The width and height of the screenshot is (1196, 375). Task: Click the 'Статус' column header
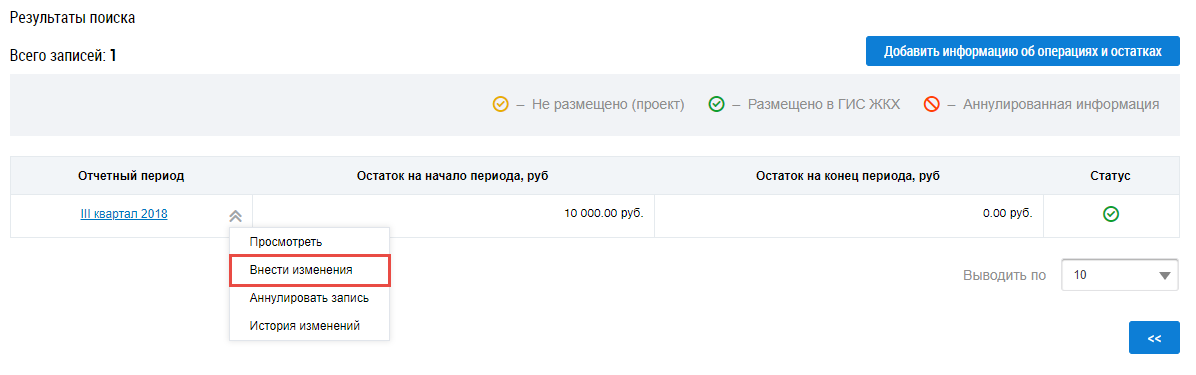1111,176
